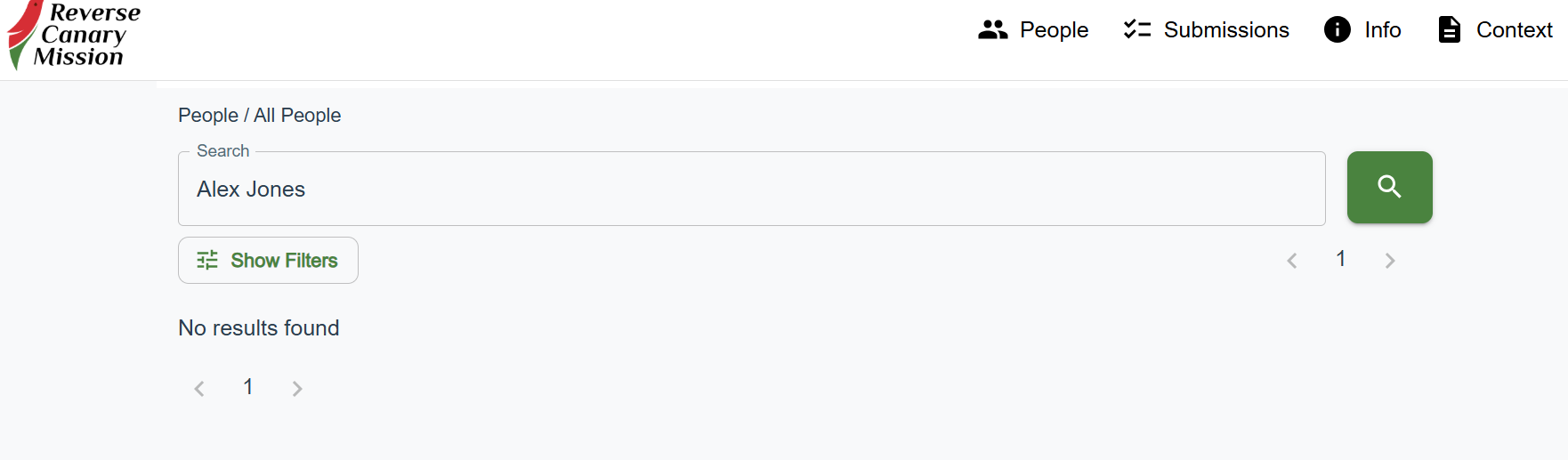Open the Submissions menu item
The image size is (1568, 460).
coord(1206,29)
